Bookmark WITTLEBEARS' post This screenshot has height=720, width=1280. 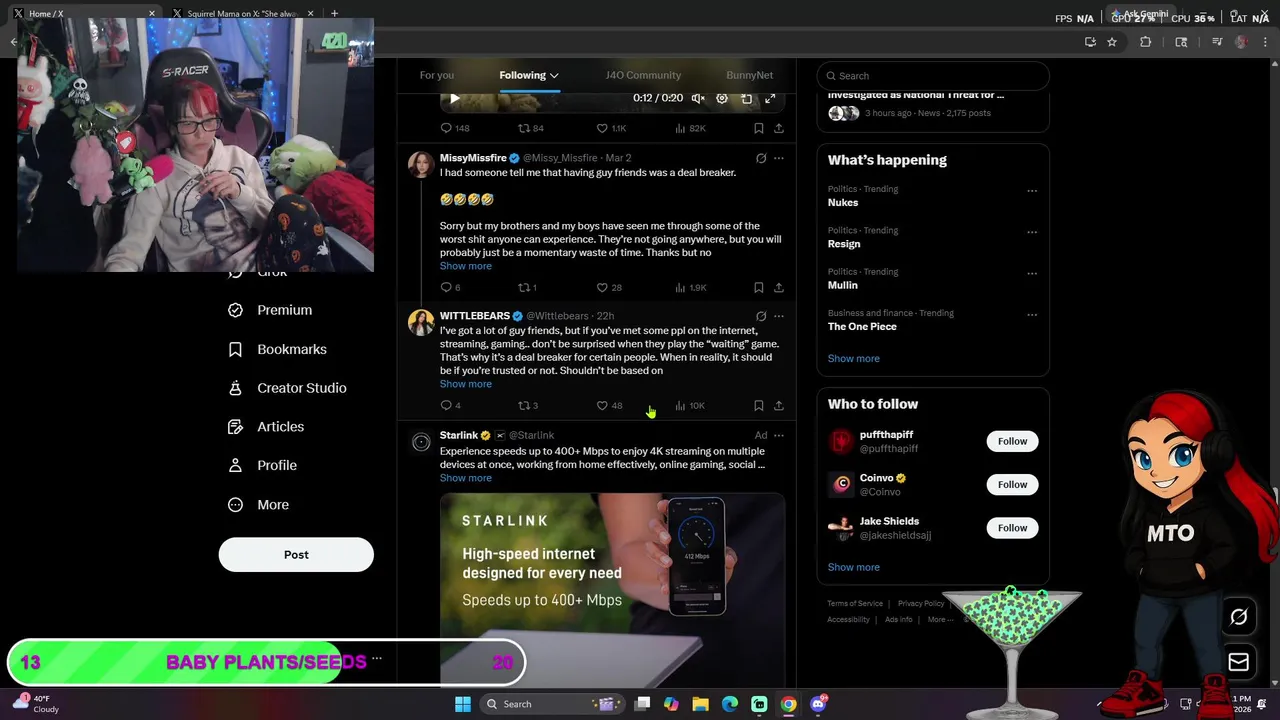click(759, 406)
